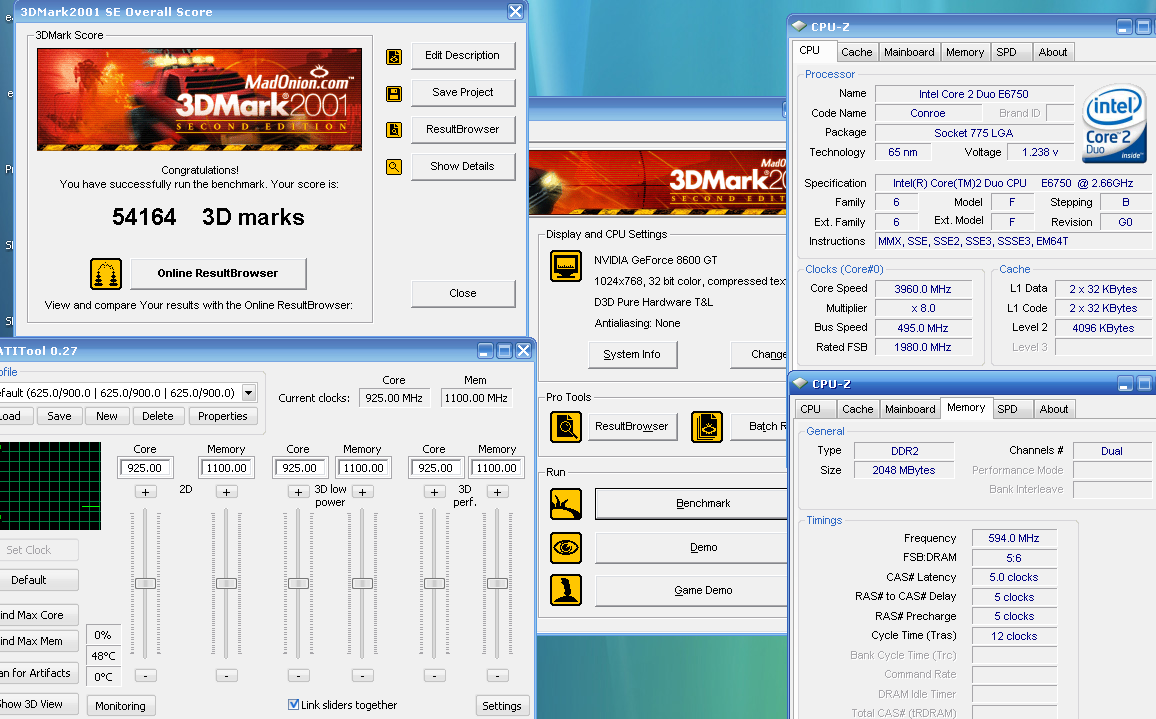This screenshot has width=1156, height=719.
Task: Click the Demo eye icon
Action: pyautogui.click(x=566, y=547)
